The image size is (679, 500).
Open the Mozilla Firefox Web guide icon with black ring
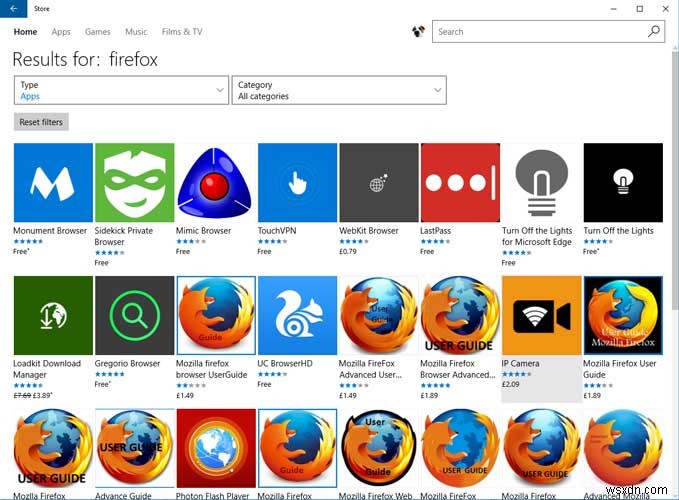[x=379, y=448]
